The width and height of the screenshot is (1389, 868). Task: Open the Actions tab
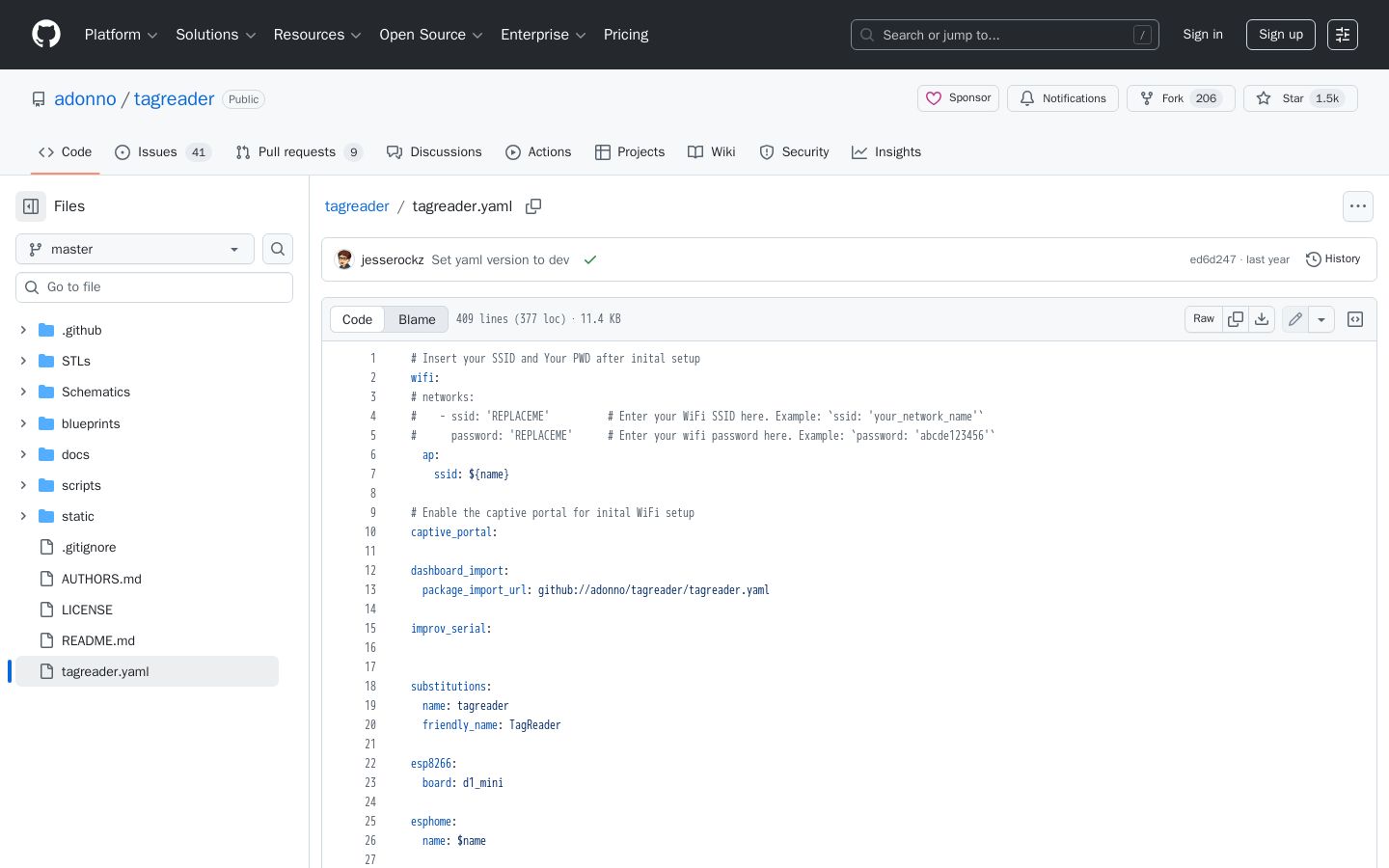[x=538, y=152]
